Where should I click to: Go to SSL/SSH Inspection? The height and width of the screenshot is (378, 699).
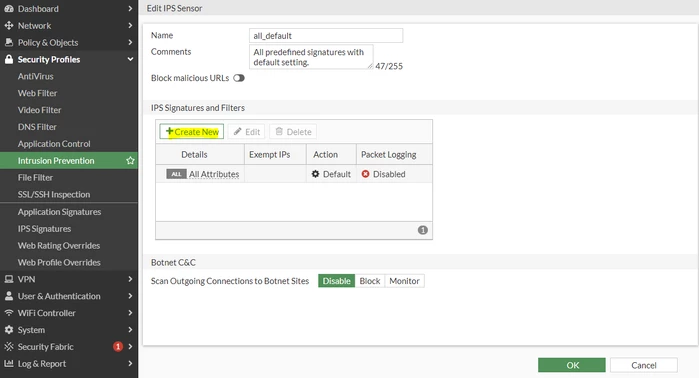[54, 194]
